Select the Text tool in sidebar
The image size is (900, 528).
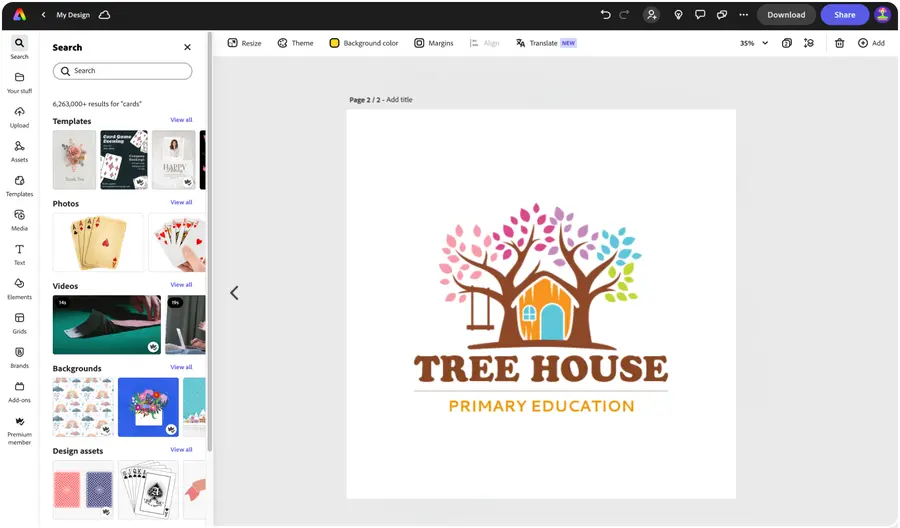coord(20,254)
